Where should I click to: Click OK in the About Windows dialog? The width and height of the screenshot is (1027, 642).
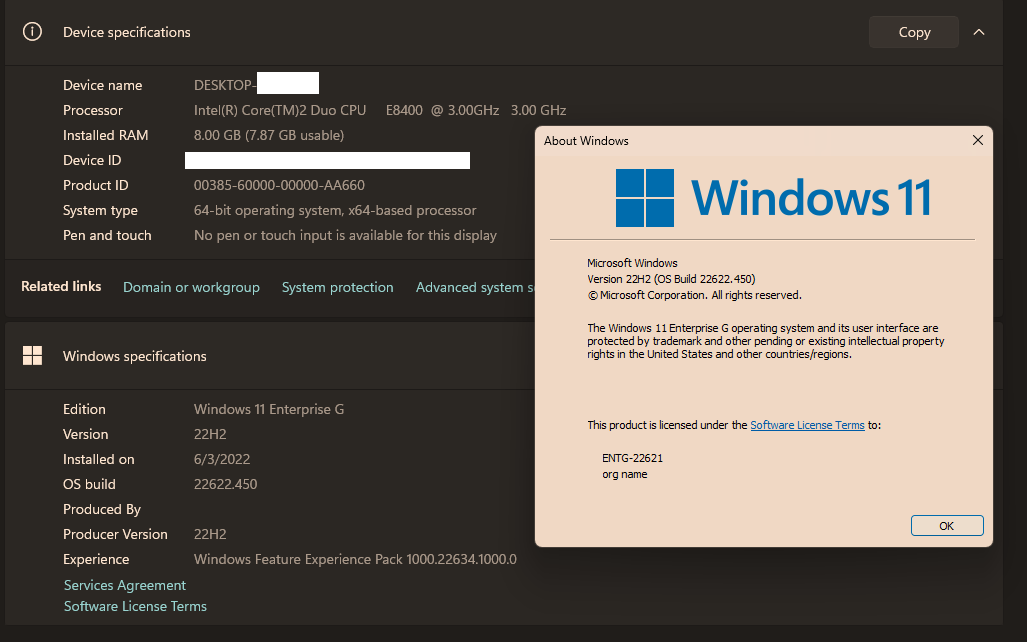(x=946, y=525)
